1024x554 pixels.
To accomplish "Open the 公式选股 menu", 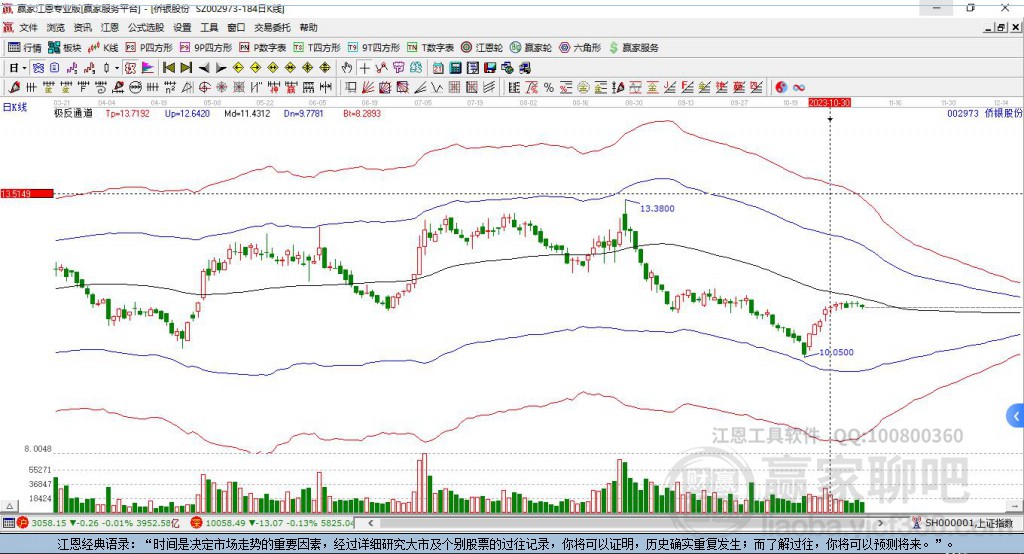I will pos(146,27).
